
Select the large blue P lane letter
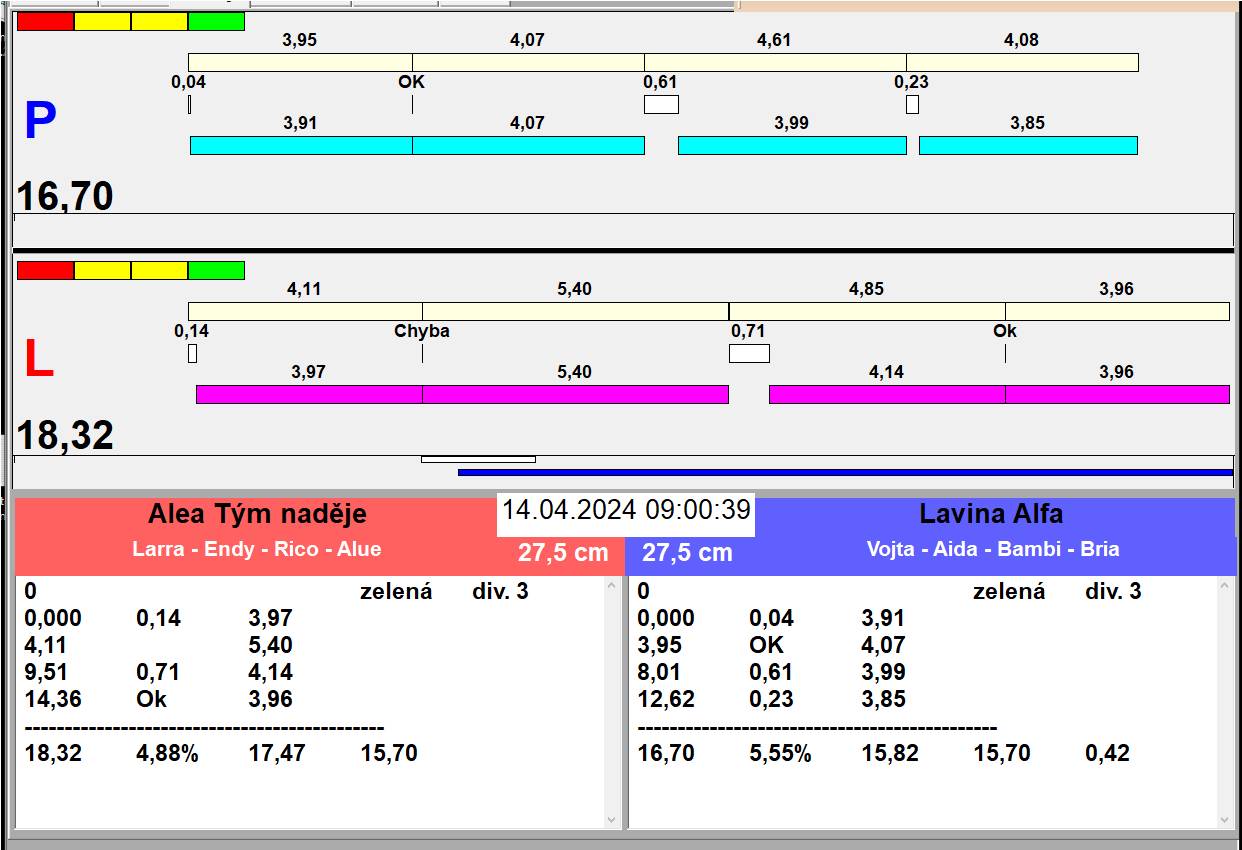(40, 121)
